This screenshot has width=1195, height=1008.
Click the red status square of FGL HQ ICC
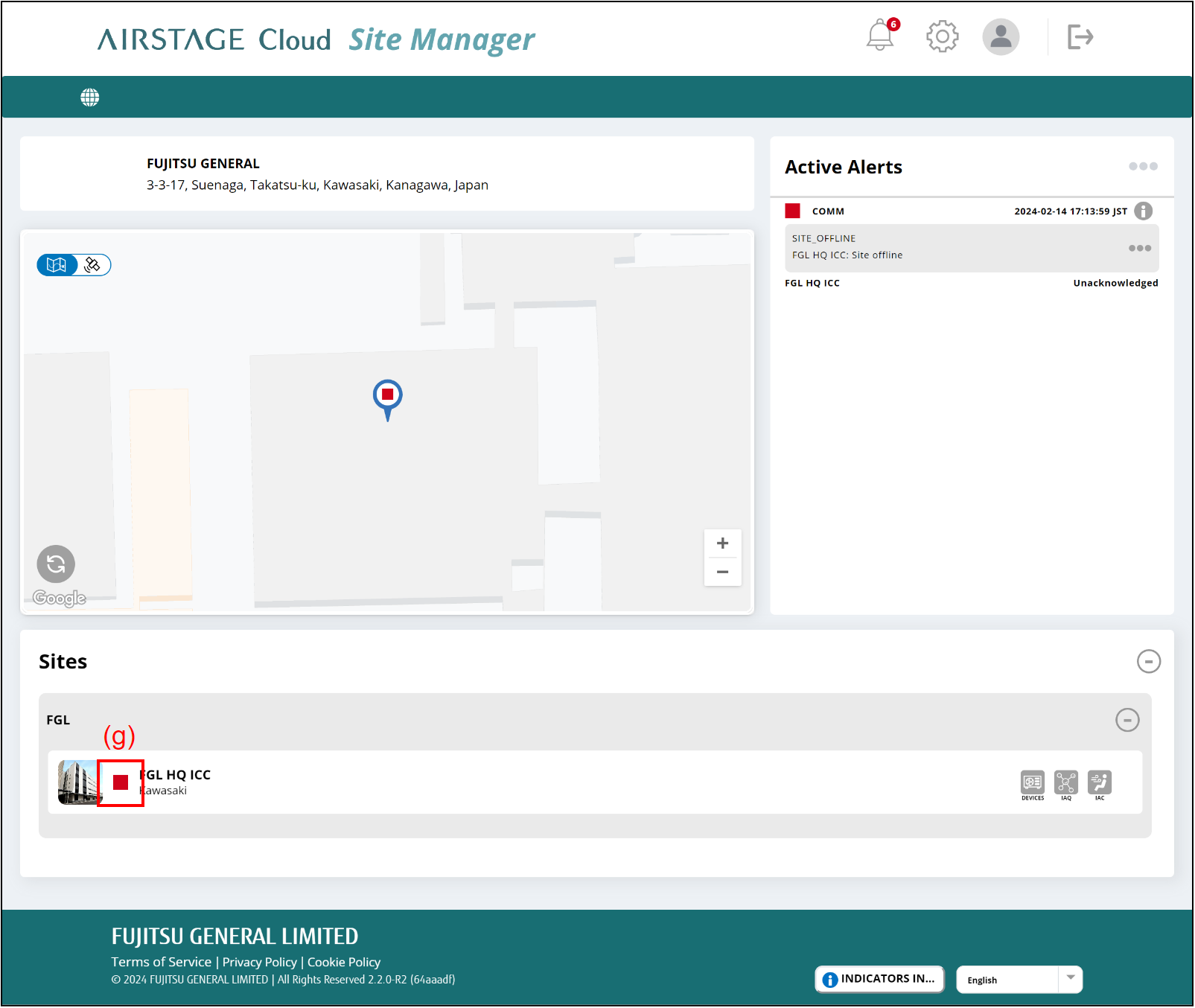121,782
